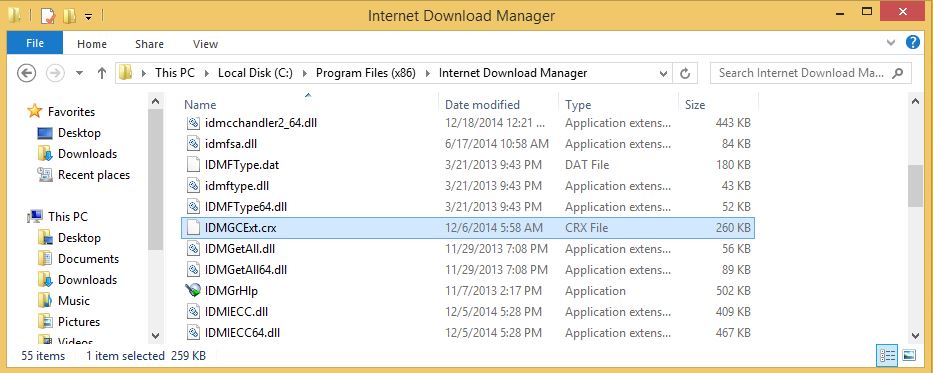Image resolution: width=933 pixels, height=373 pixels.
Task: Click the 260 KB size of IDMGCExt.crx
Action: click(733, 228)
